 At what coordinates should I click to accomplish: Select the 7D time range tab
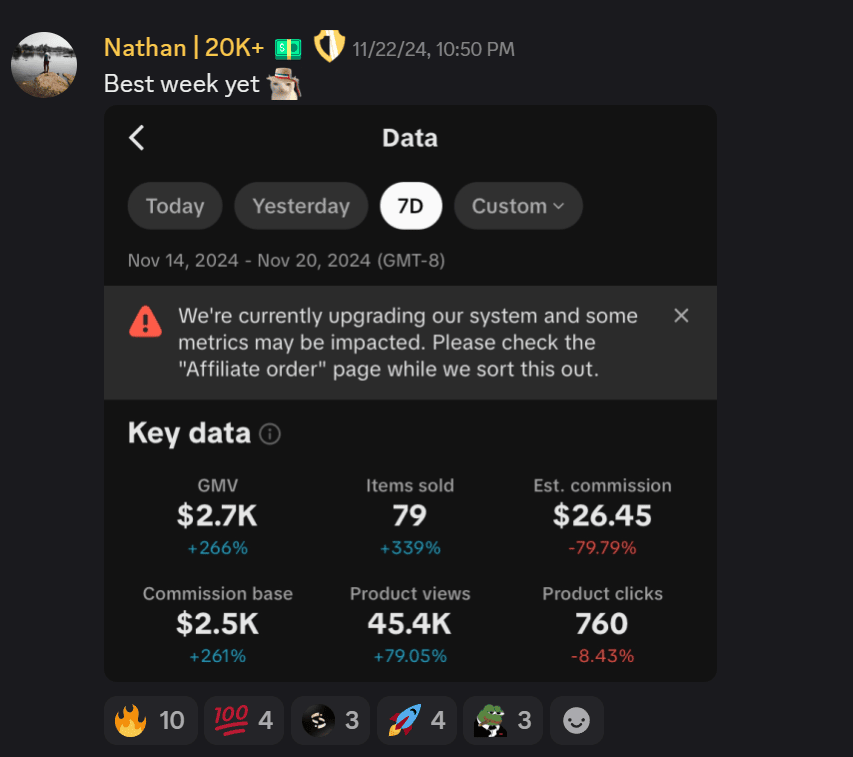click(411, 206)
